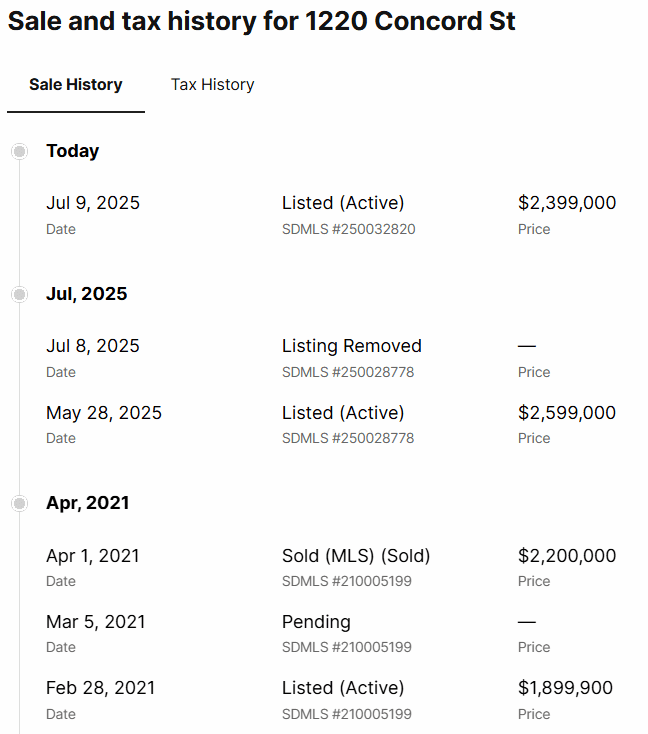The image size is (648, 734).
Task: Select the Sale History tab
Action: click(x=76, y=85)
